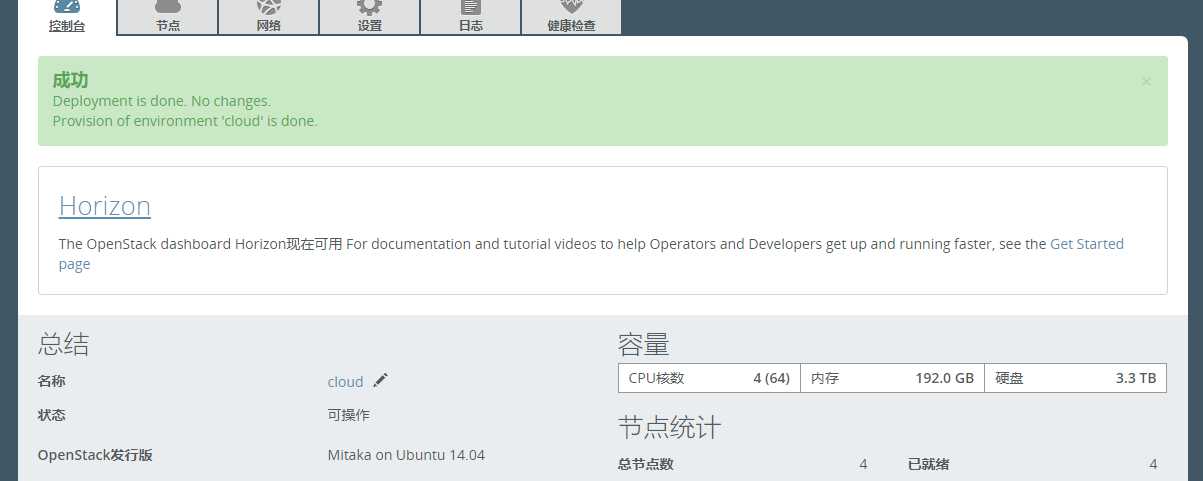Click Mitaka on Ubuntu 14.04 text
This screenshot has width=1203, height=481.
tap(406, 455)
